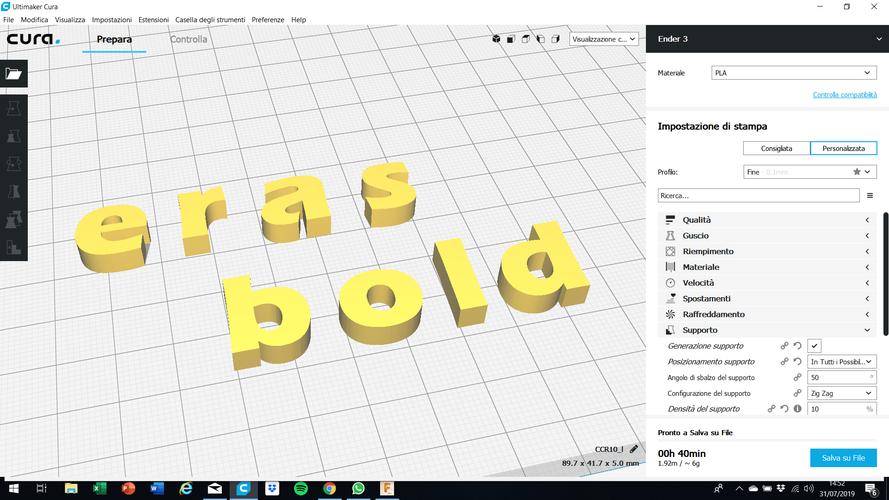Click link icon for Densità del supporto

point(771,409)
